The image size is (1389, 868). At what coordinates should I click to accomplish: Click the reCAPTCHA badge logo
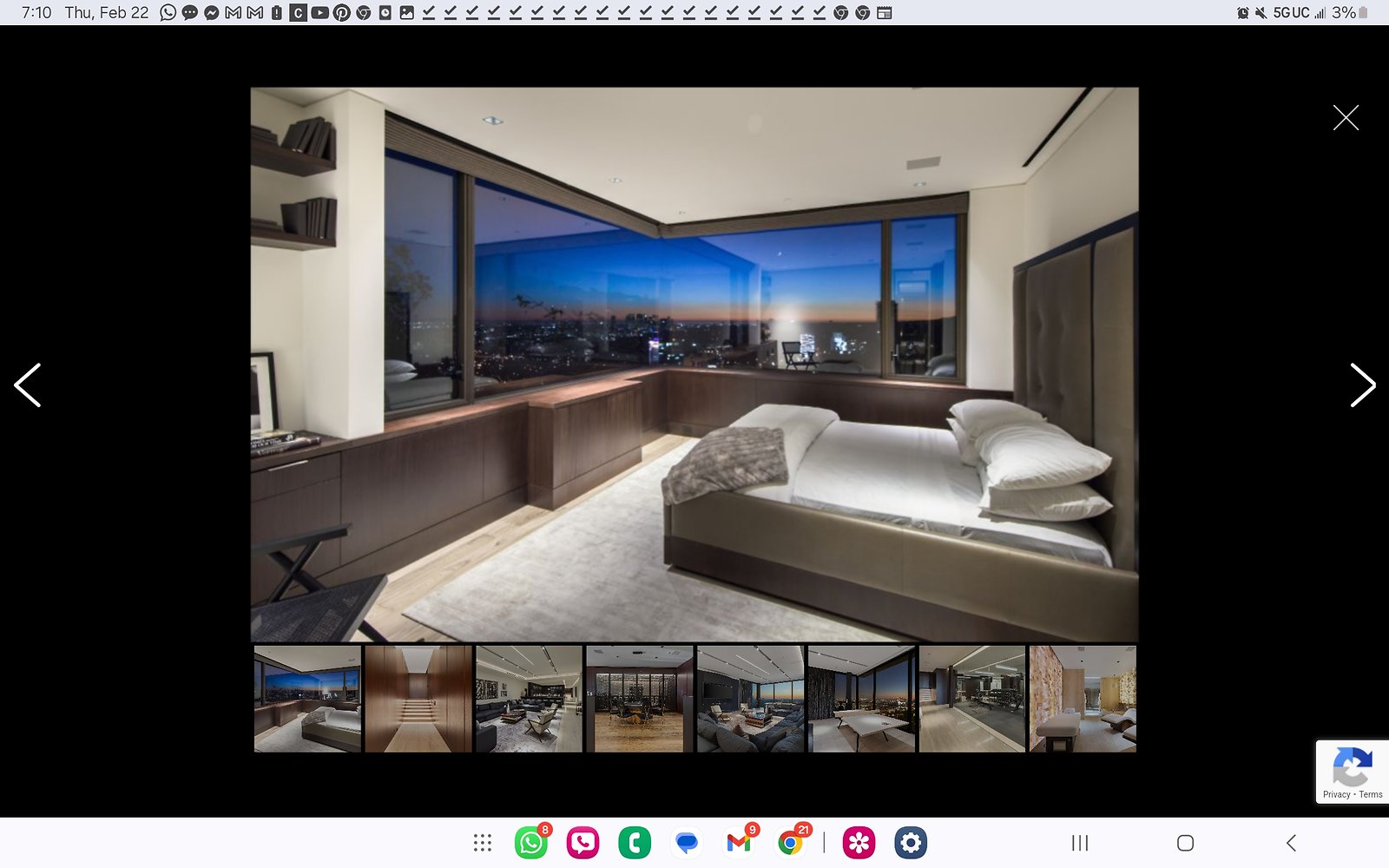pyautogui.click(x=1353, y=766)
